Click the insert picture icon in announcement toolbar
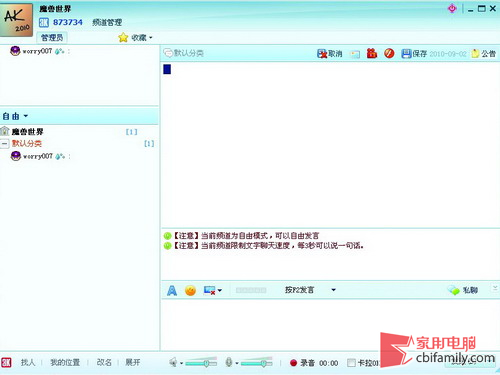500x375 pixels. click(x=355, y=54)
